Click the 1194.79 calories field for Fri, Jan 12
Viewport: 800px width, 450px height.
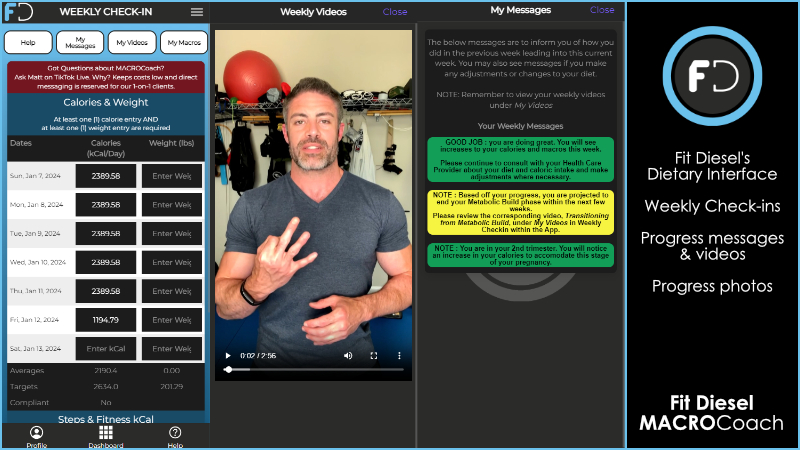(106, 320)
